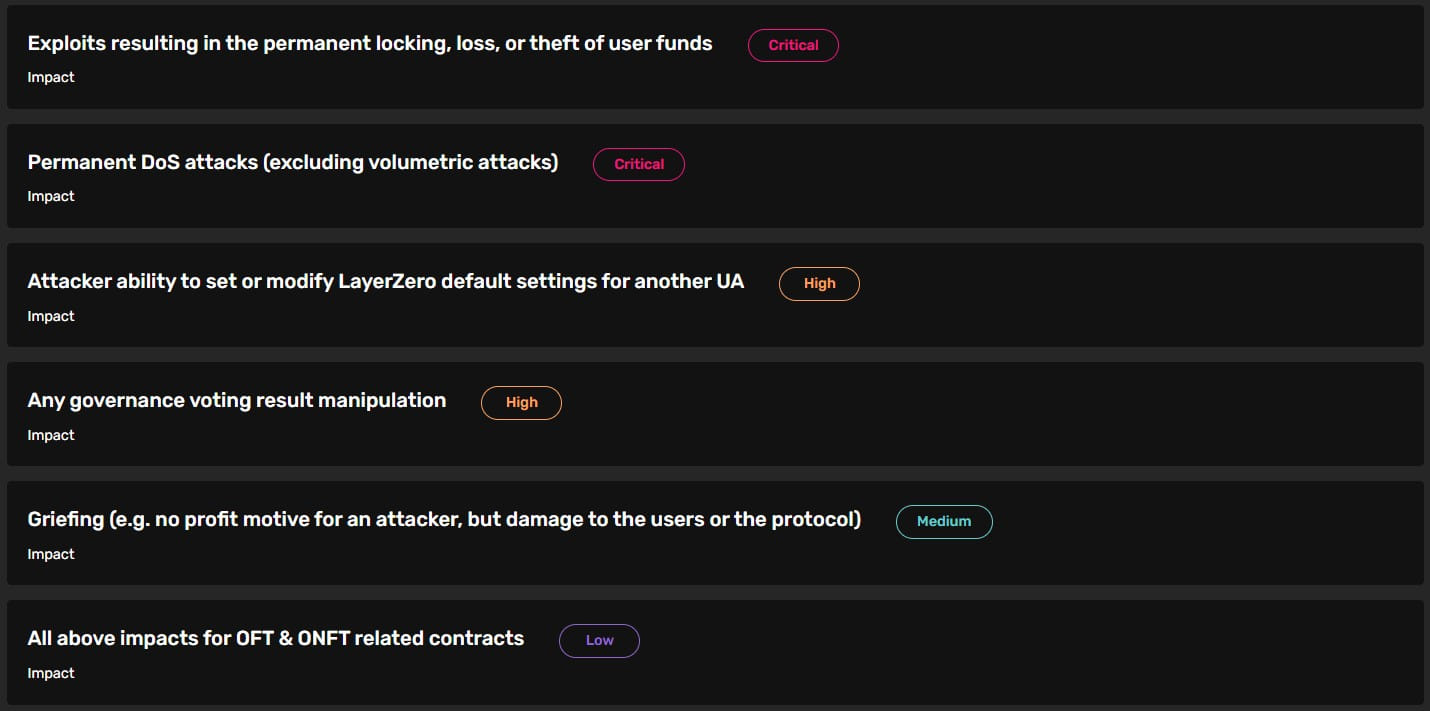This screenshot has width=1430, height=711.
Task: Click the 'Griefing' impact title
Action: pyautogui.click(x=444, y=520)
